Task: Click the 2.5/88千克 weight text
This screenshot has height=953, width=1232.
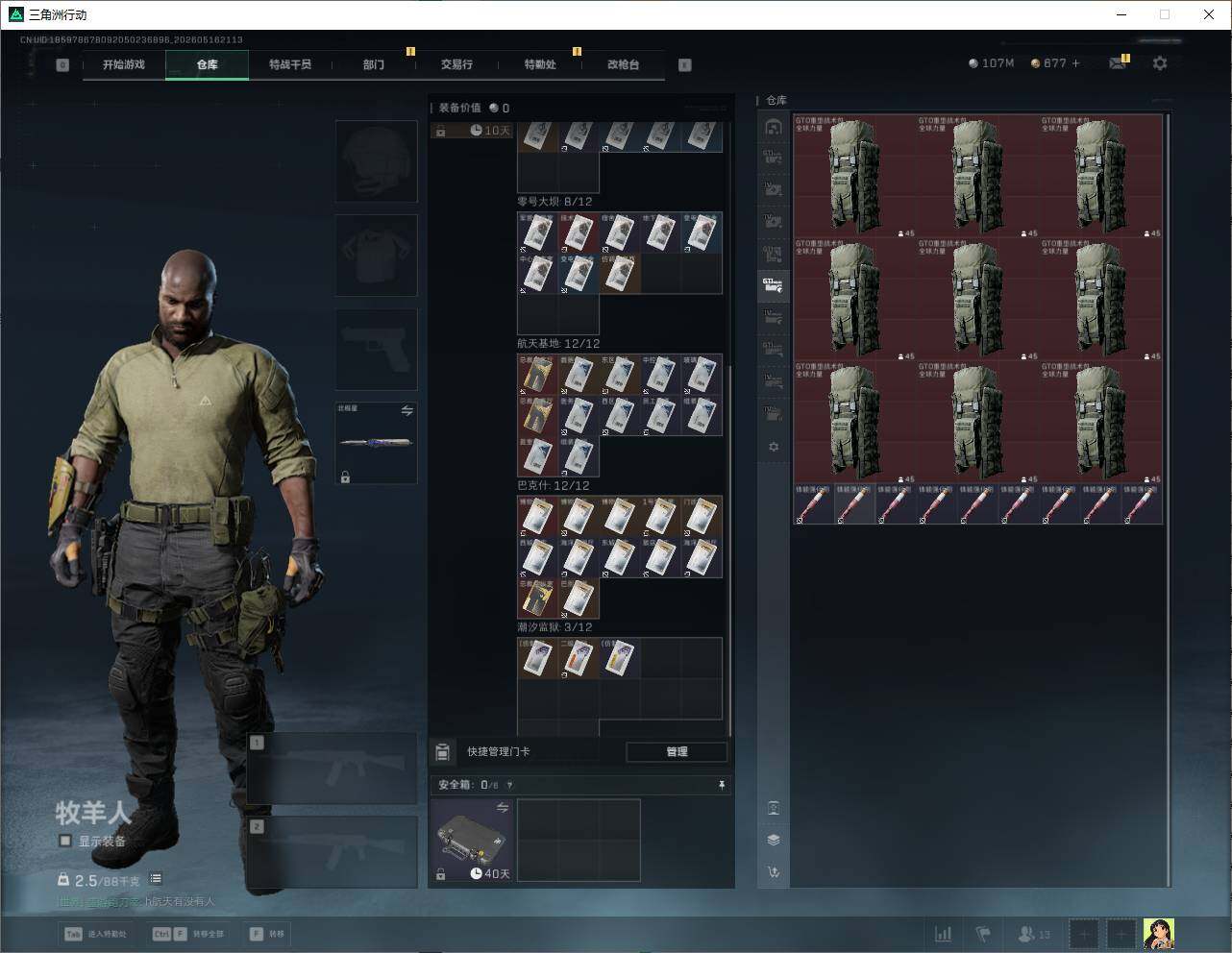Action: (107, 880)
